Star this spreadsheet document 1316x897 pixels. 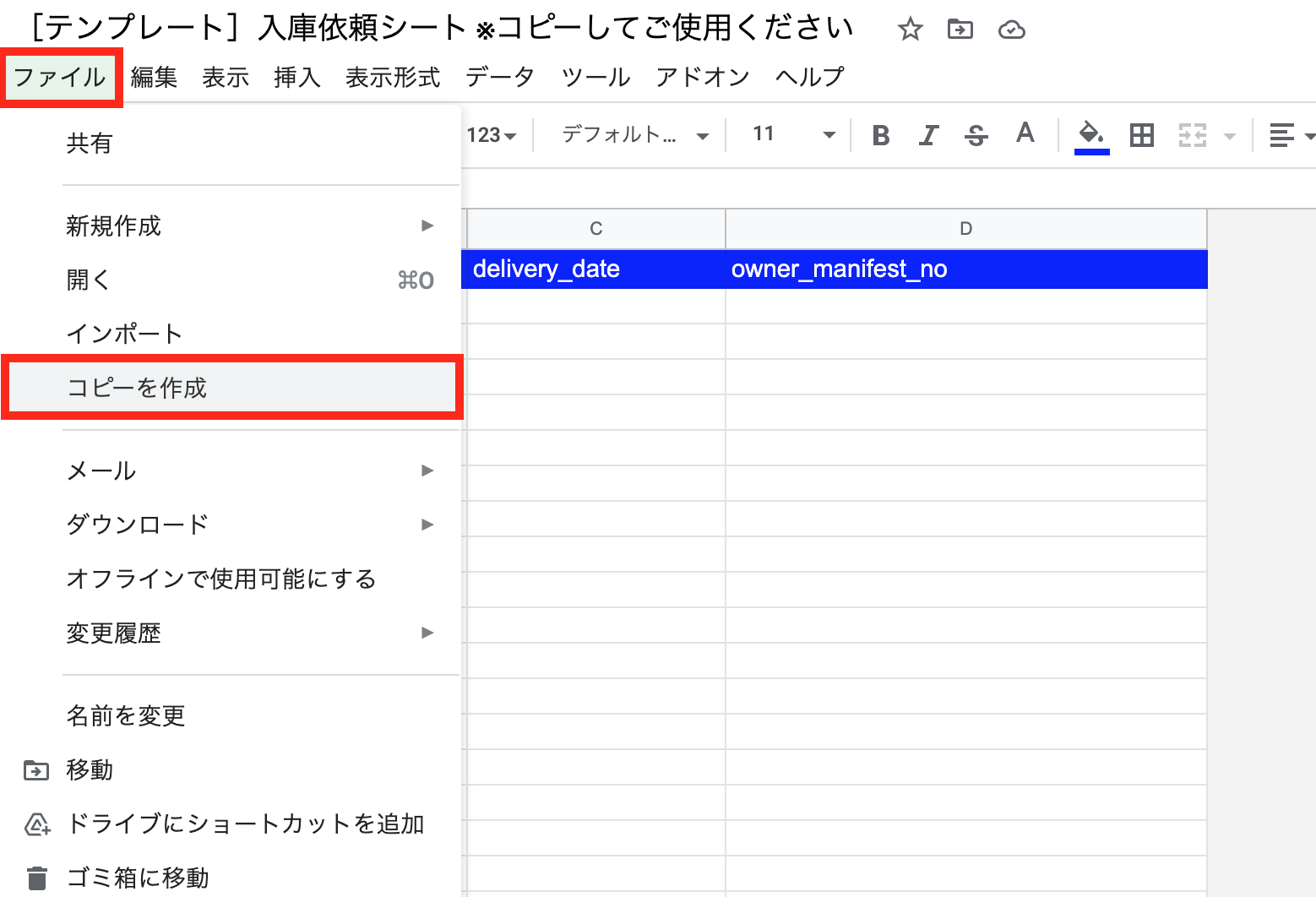coord(910,30)
